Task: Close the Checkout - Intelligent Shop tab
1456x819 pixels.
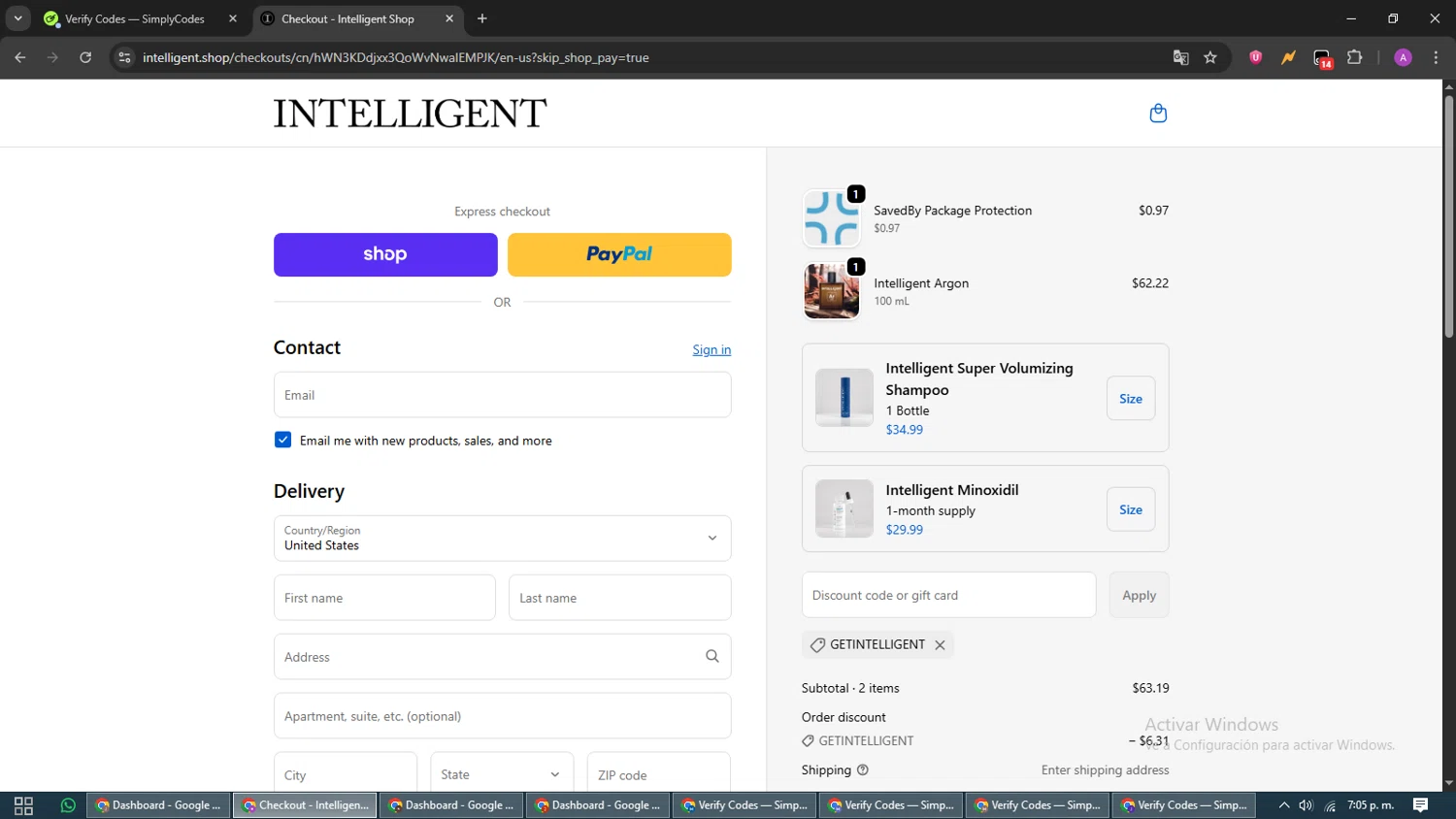Action: pyautogui.click(x=449, y=18)
